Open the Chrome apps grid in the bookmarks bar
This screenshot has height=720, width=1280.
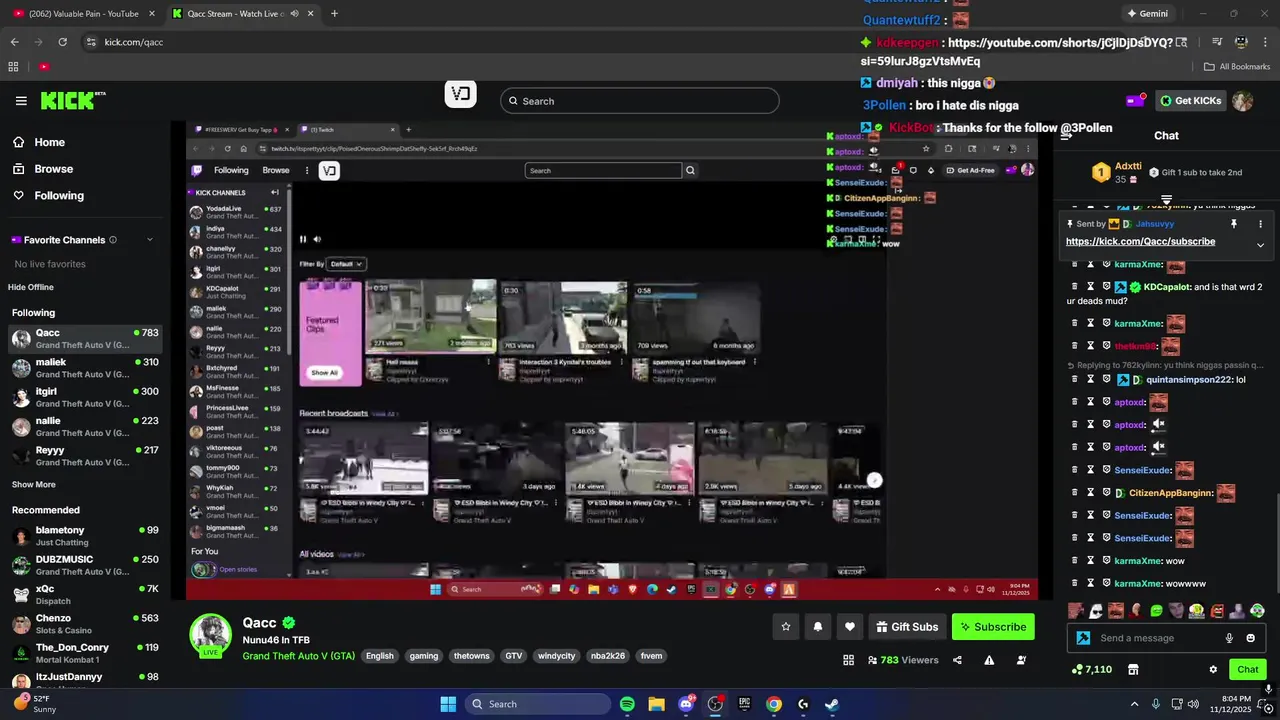pos(13,67)
